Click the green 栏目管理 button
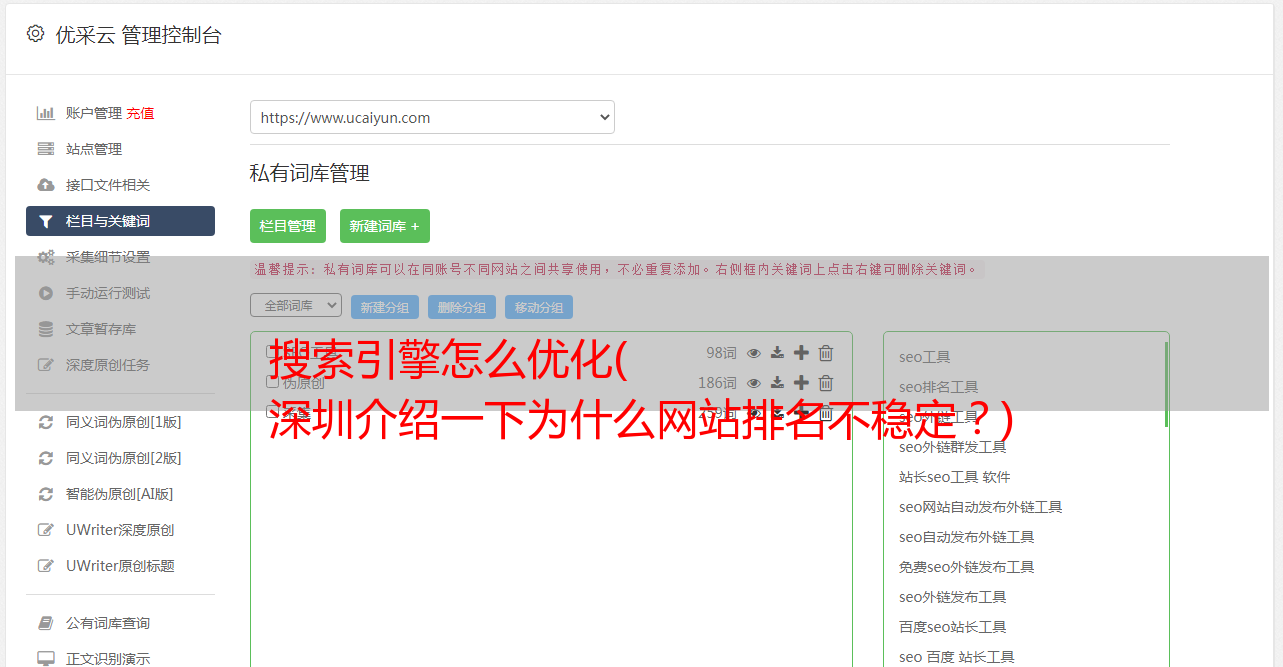The width and height of the screenshot is (1283, 667). click(x=288, y=226)
